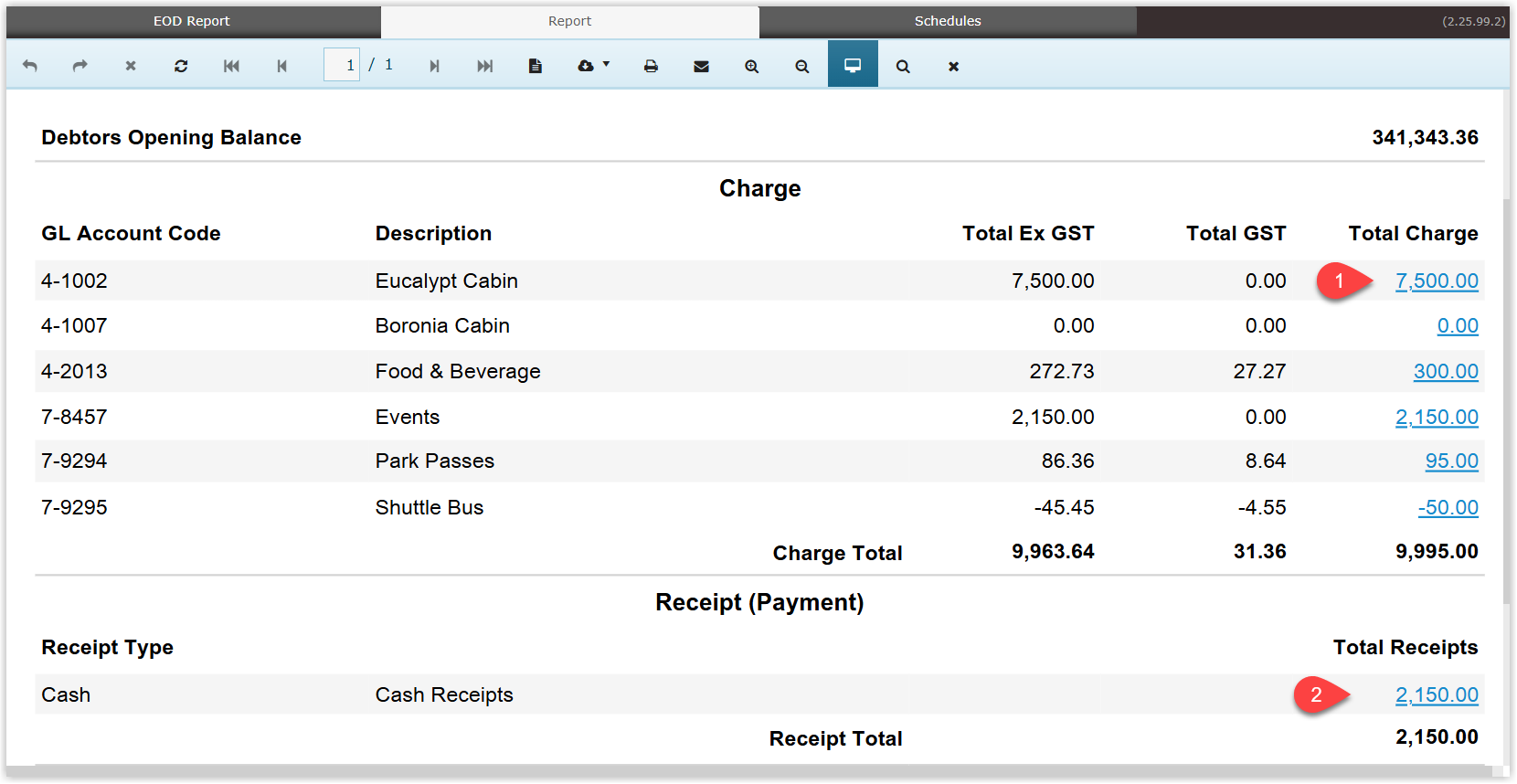Select the Report tab

click(x=569, y=21)
